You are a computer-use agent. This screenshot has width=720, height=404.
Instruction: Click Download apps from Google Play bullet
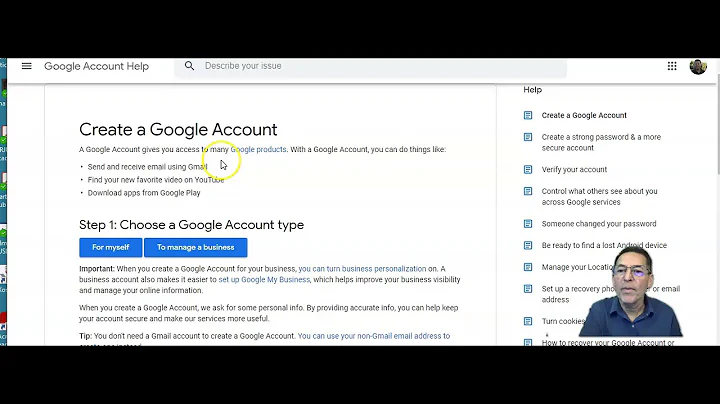coord(144,193)
